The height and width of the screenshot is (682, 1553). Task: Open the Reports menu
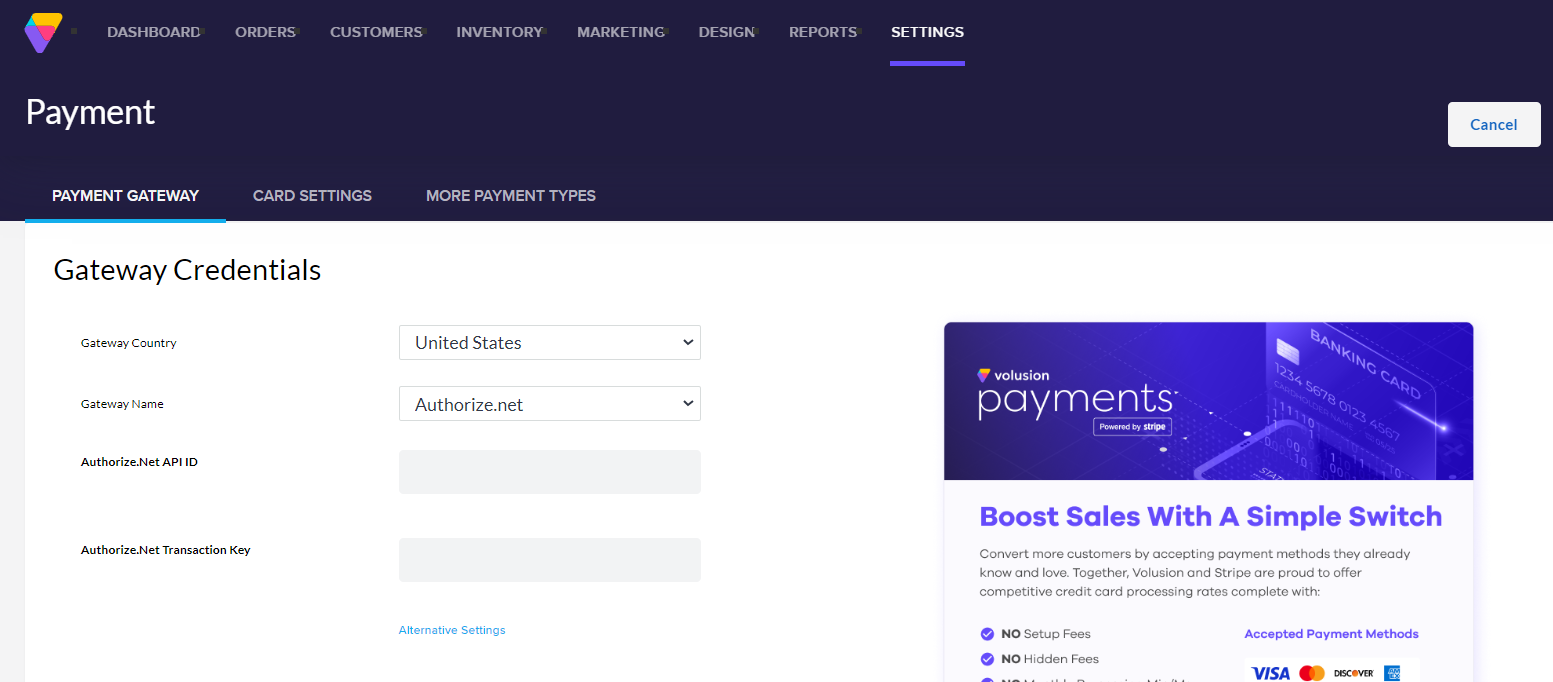click(822, 32)
